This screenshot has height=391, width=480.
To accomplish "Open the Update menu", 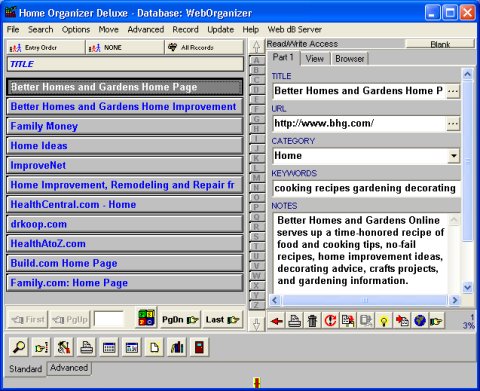I will (x=220, y=29).
